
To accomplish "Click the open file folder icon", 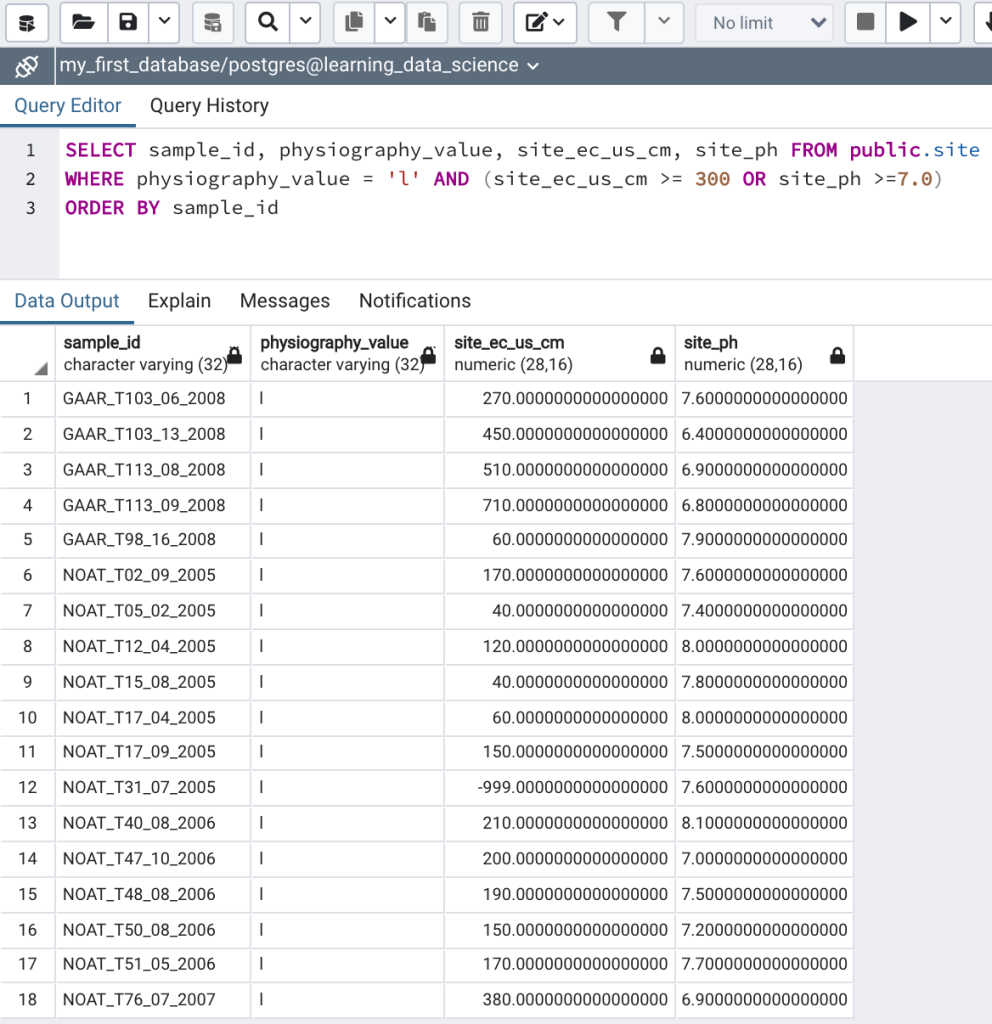I will point(84,22).
